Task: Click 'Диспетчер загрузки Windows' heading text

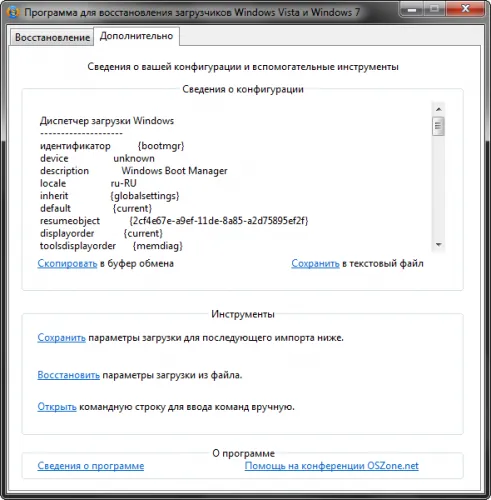Action: (107, 121)
